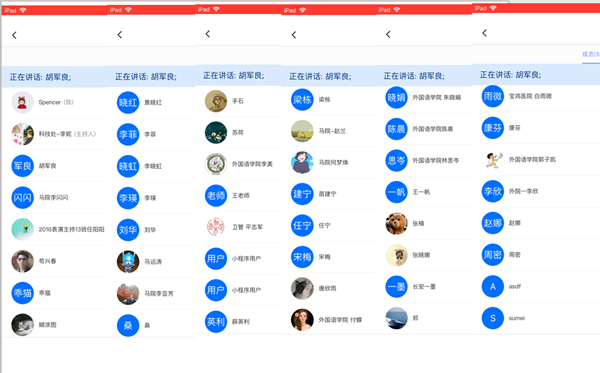This screenshot has width=600, height=373.
Task: Tap the back arrow above the 成员 tab panel
Action: click(x=484, y=33)
